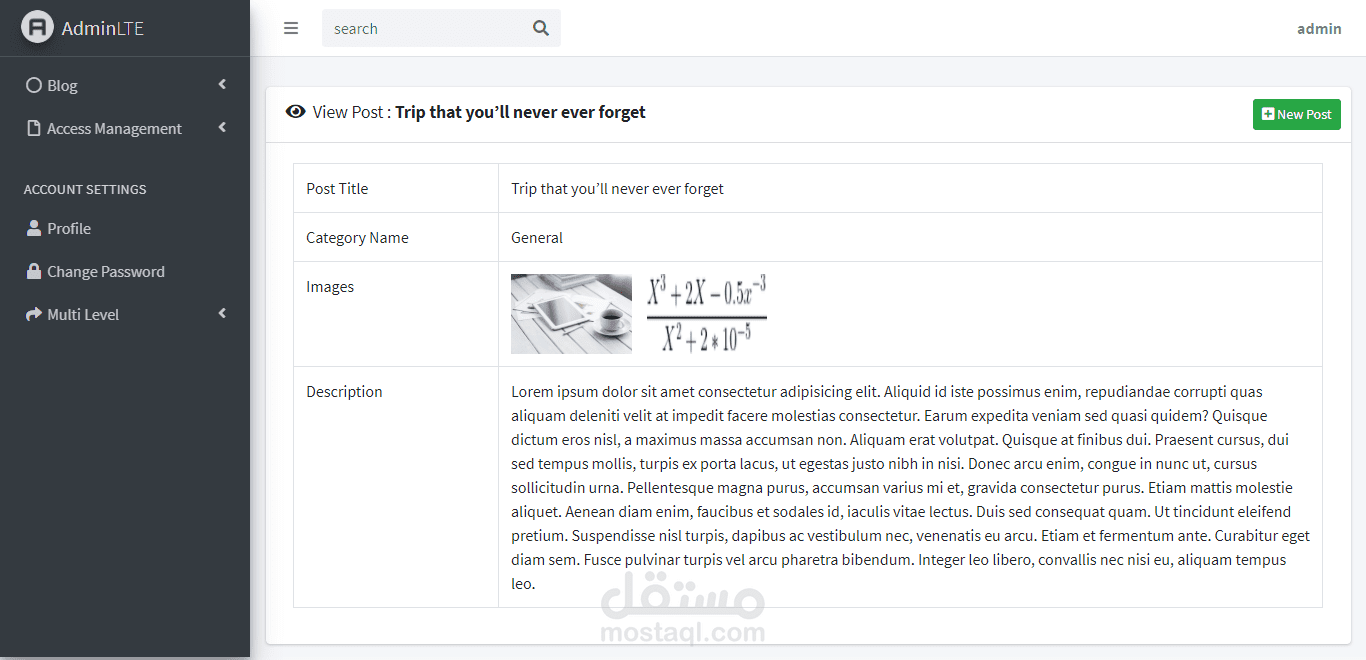
Task: Click the admin user link
Action: click(1319, 28)
